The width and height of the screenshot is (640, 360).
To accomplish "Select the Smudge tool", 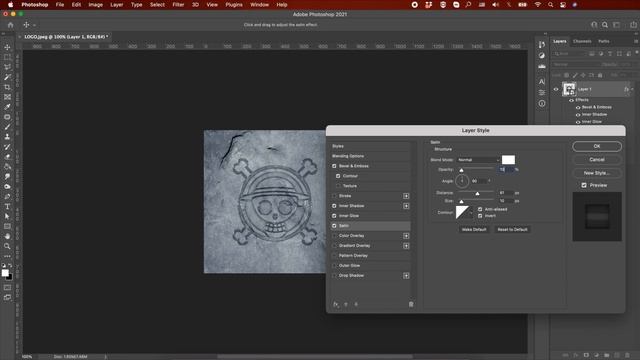I will (x=7, y=176).
